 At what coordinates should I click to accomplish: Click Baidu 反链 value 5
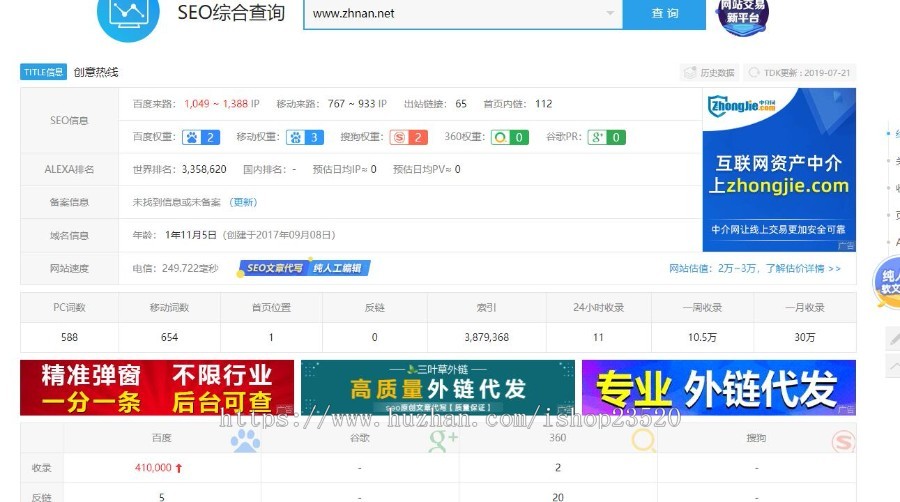(x=161, y=497)
